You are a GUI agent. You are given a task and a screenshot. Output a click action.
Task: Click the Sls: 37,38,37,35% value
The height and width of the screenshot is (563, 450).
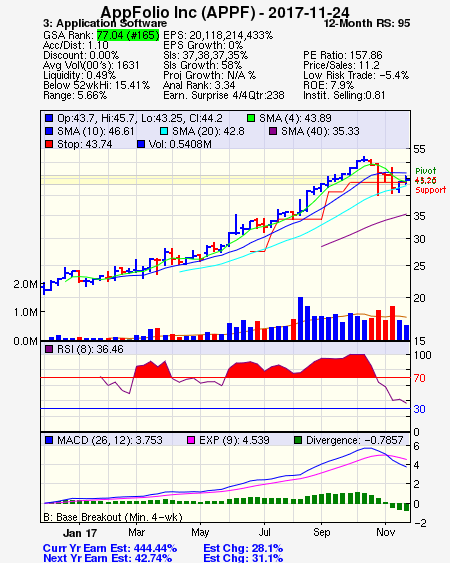[205, 55]
